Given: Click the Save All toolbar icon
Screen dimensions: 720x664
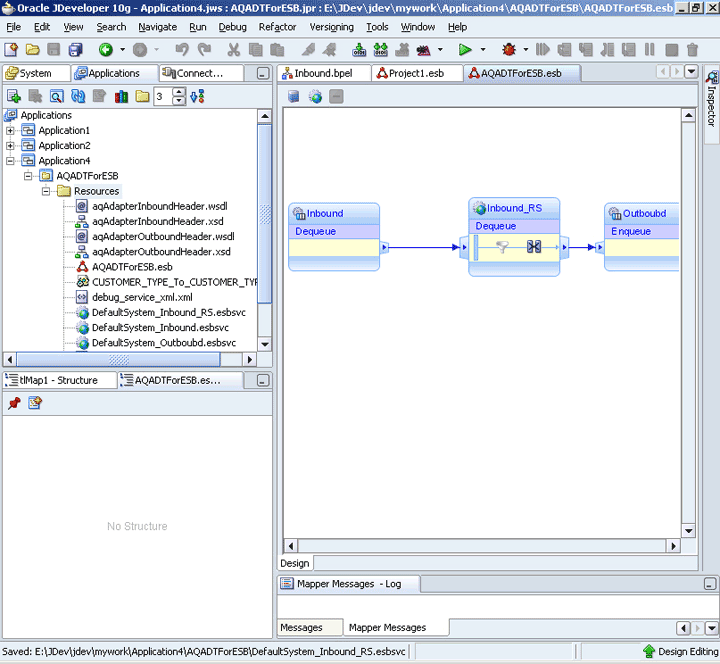Looking at the screenshot, I should click(x=76, y=49).
